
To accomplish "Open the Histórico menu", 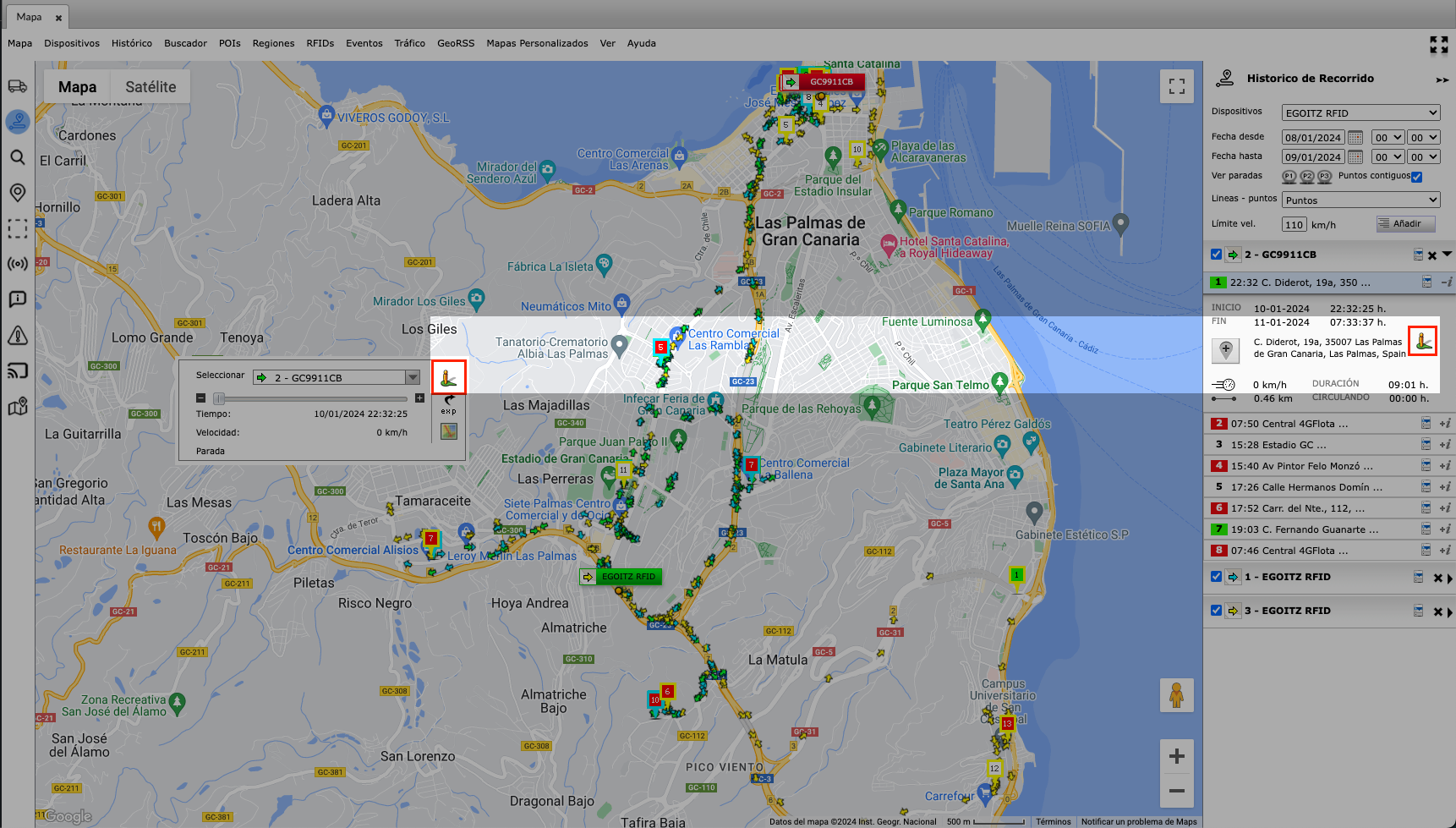I will point(132,43).
